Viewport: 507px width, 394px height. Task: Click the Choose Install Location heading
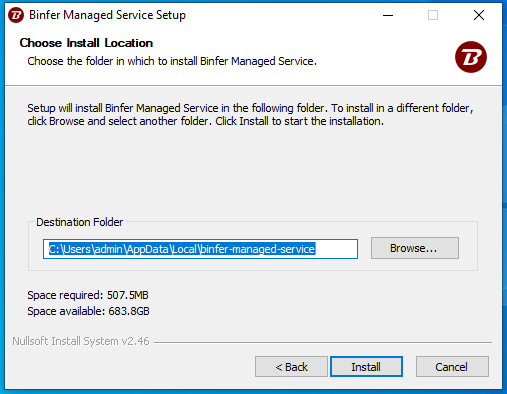[x=86, y=43]
